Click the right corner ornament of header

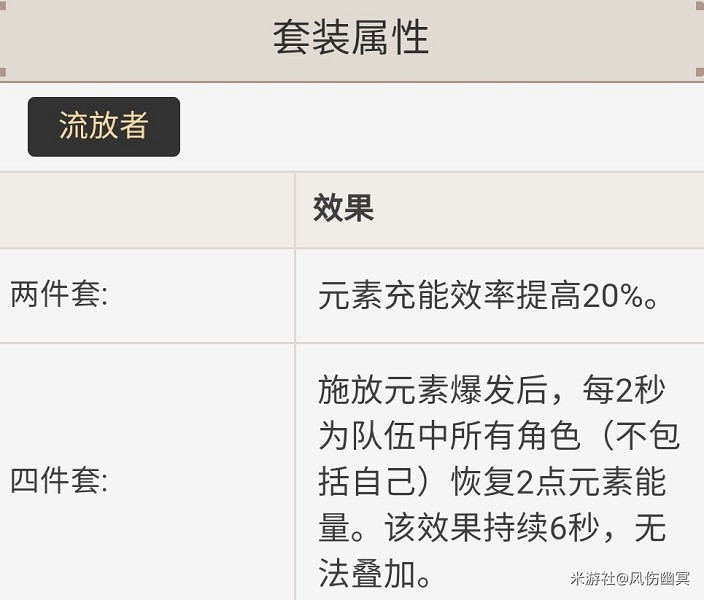700,72
